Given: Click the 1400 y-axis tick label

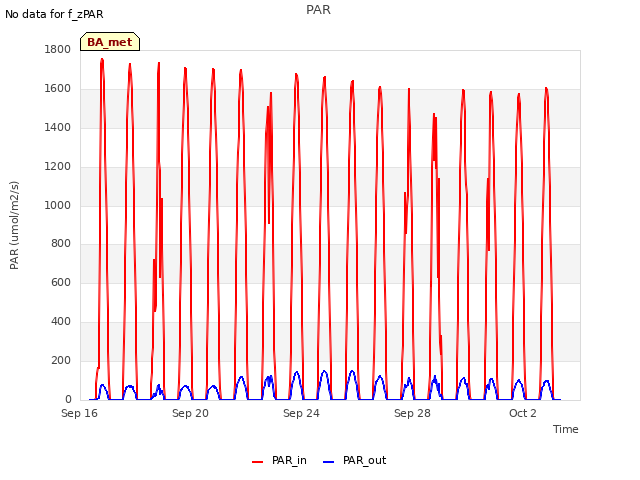Looking at the screenshot, I should [58, 127].
